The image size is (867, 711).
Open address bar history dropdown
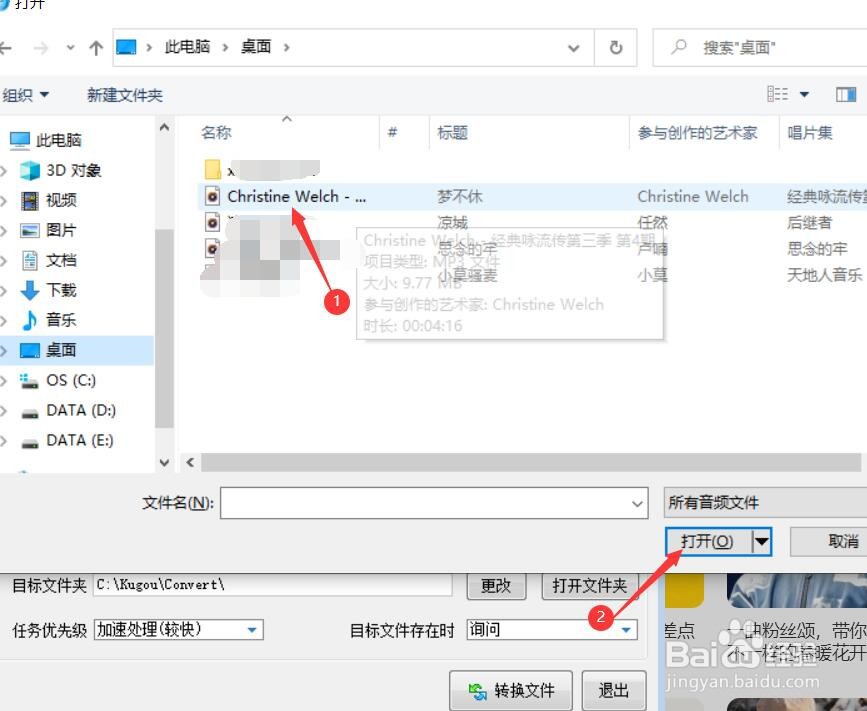coord(573,48)
